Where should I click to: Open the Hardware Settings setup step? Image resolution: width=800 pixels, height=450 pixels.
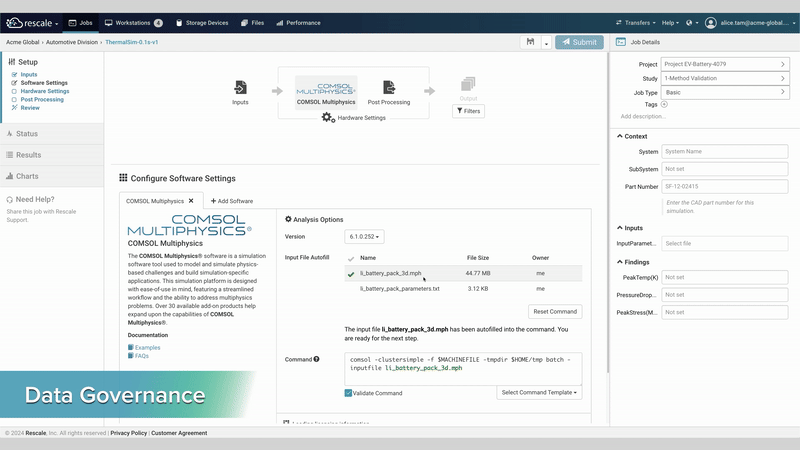[45, 91]
